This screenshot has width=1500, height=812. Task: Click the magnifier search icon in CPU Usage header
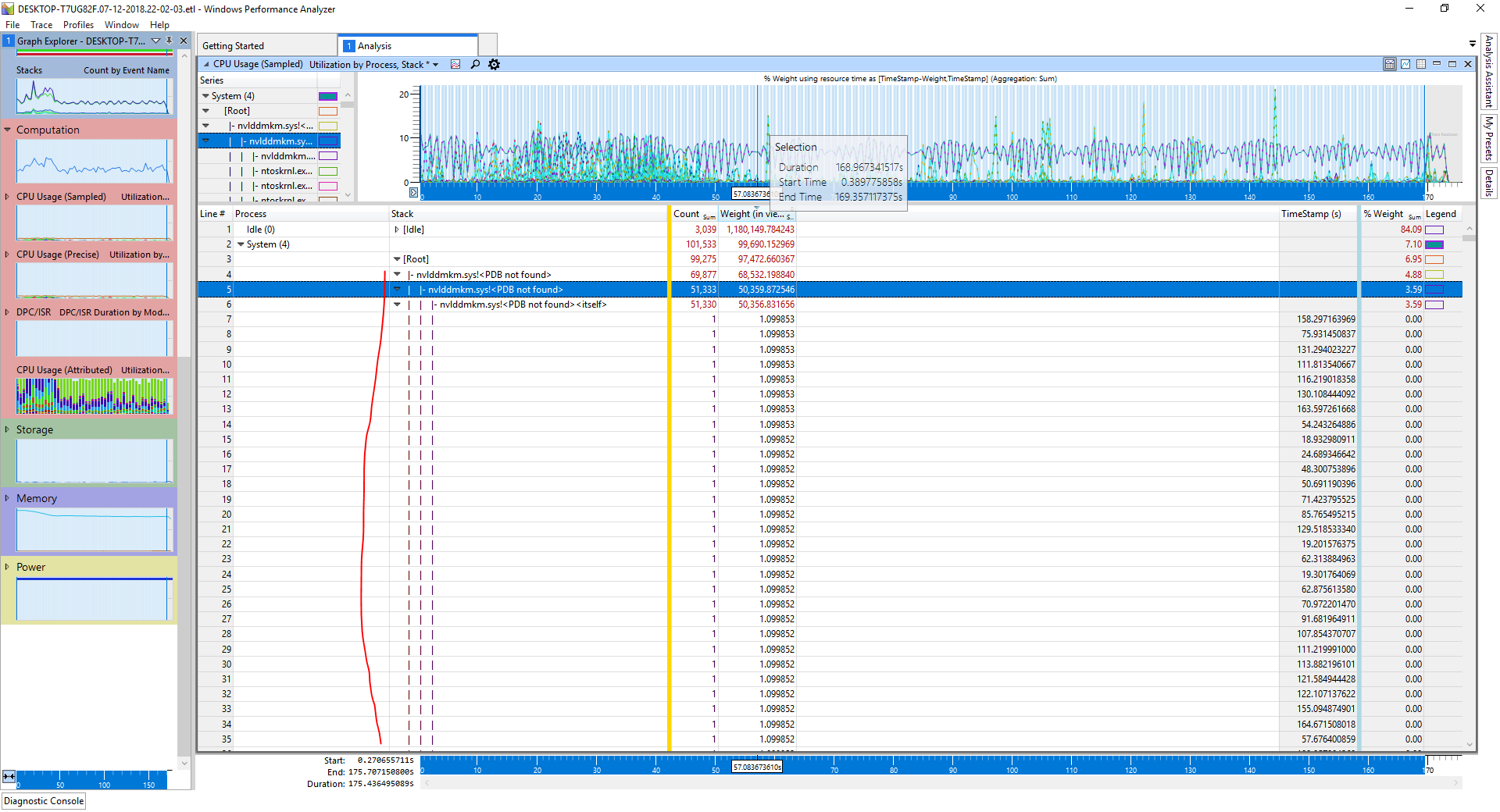click(475, 64)
